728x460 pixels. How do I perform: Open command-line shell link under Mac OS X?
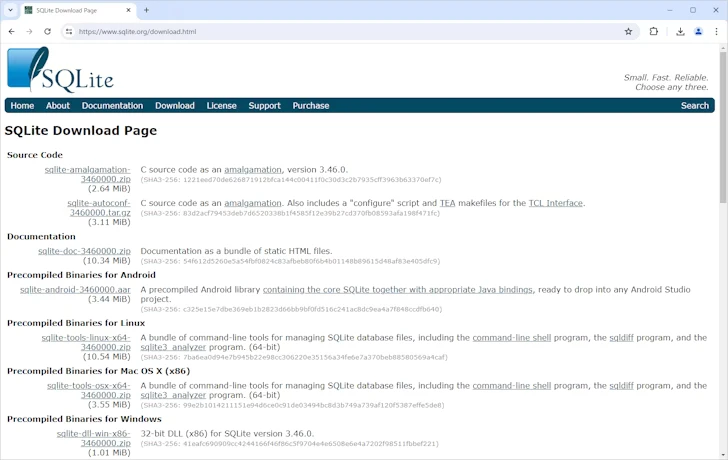coord(512,386)
